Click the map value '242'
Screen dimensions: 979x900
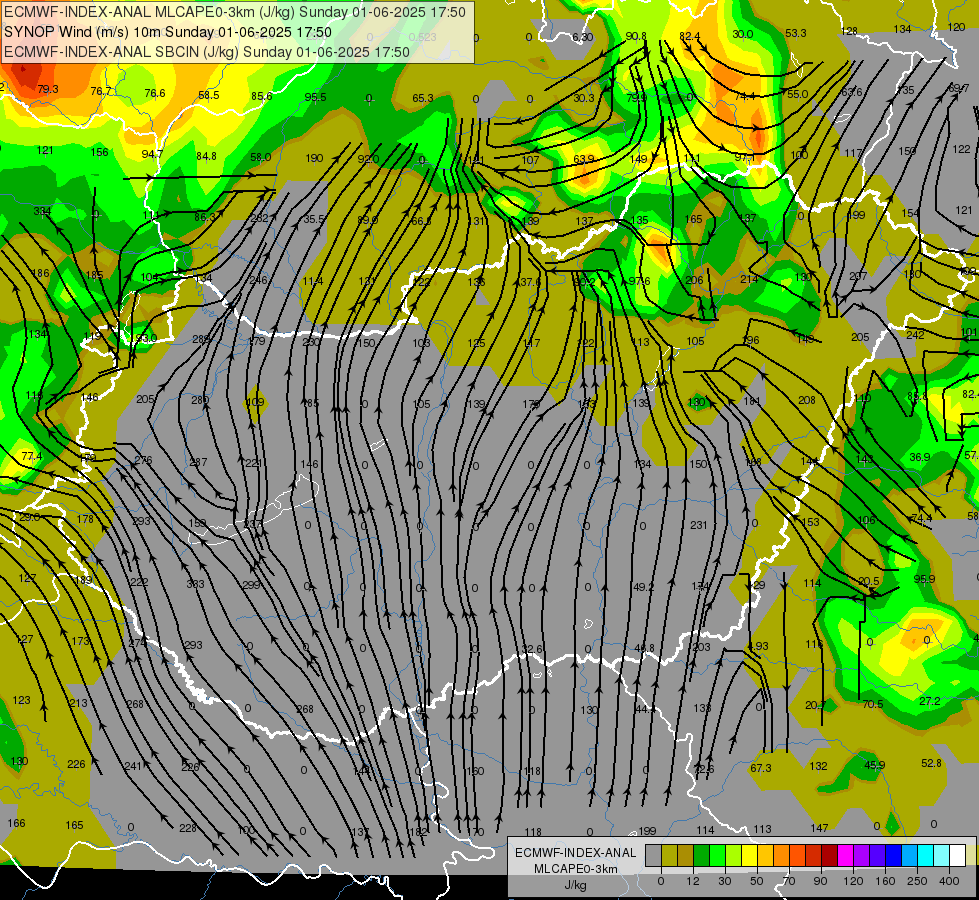915,335
